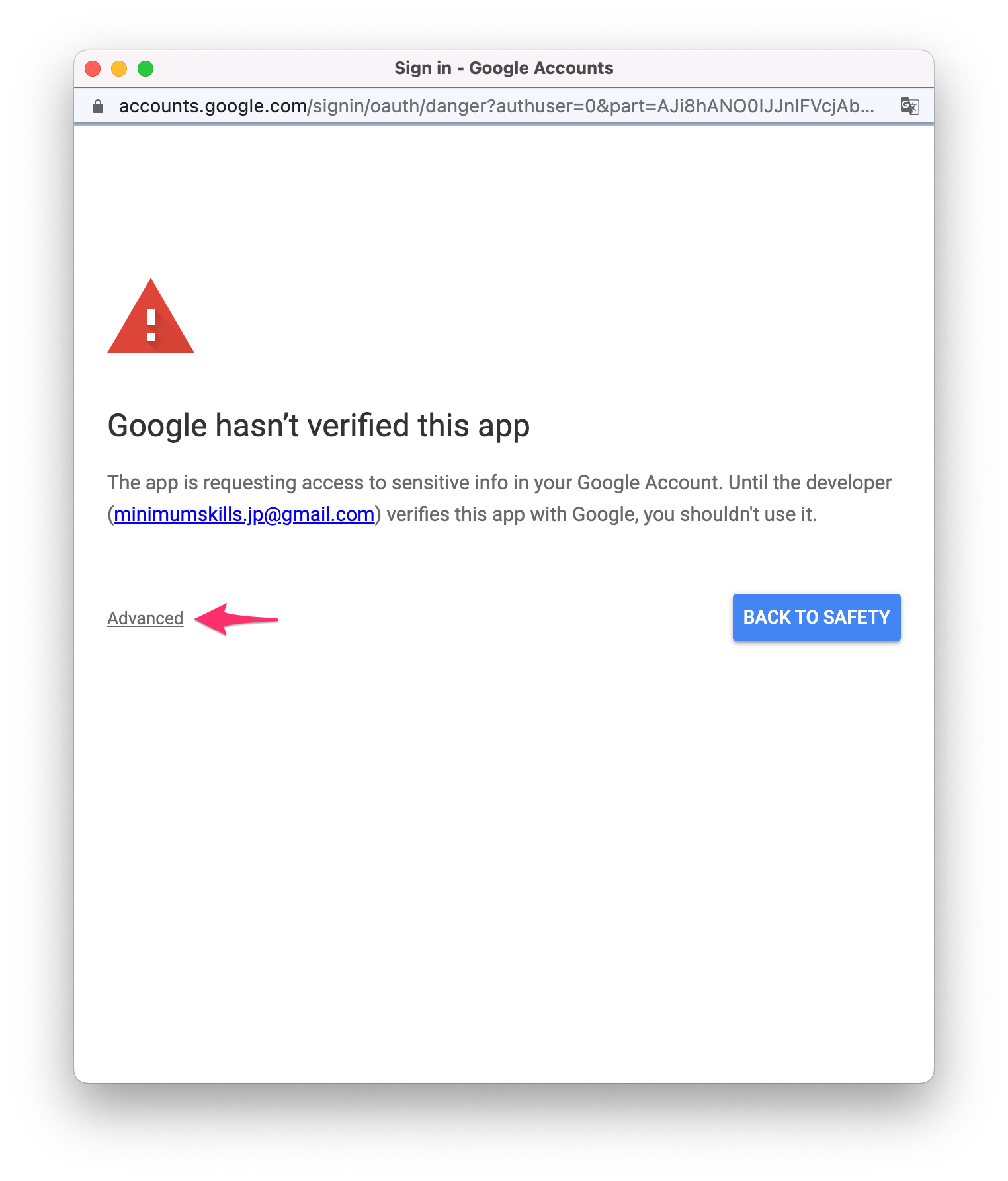
Task: Click the padlock icon in the address bar
Action: pos(98,106)
